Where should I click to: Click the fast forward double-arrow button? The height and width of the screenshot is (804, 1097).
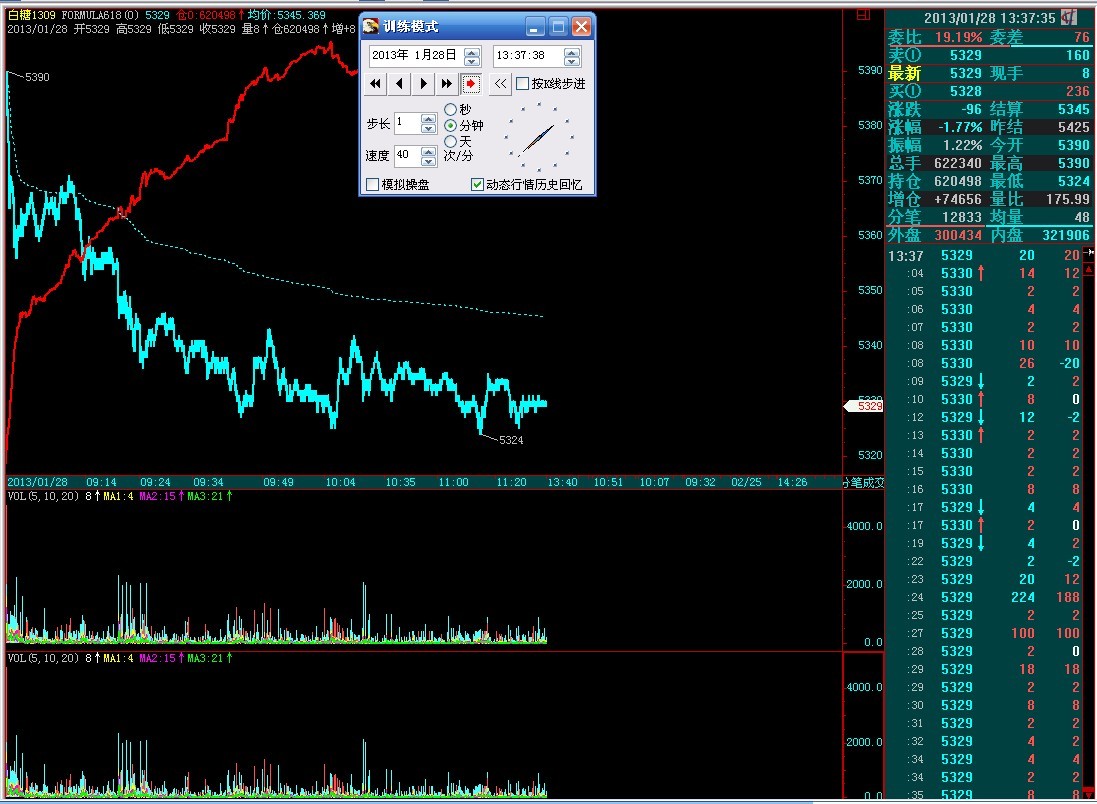(447, 84)
